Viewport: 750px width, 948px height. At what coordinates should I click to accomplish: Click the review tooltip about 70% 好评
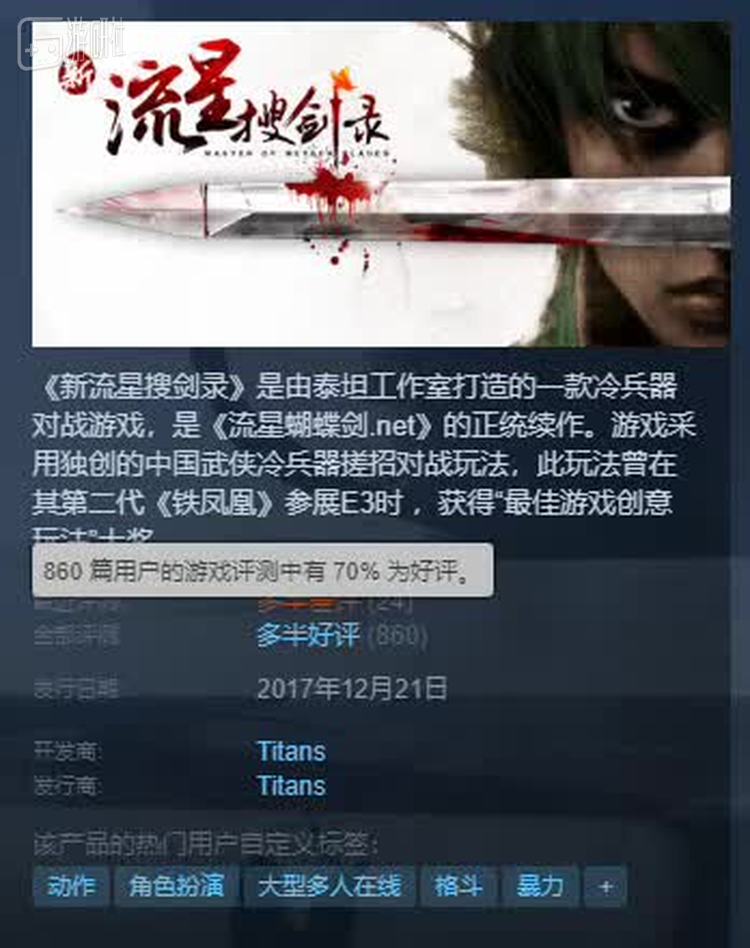tap(262, 570)
